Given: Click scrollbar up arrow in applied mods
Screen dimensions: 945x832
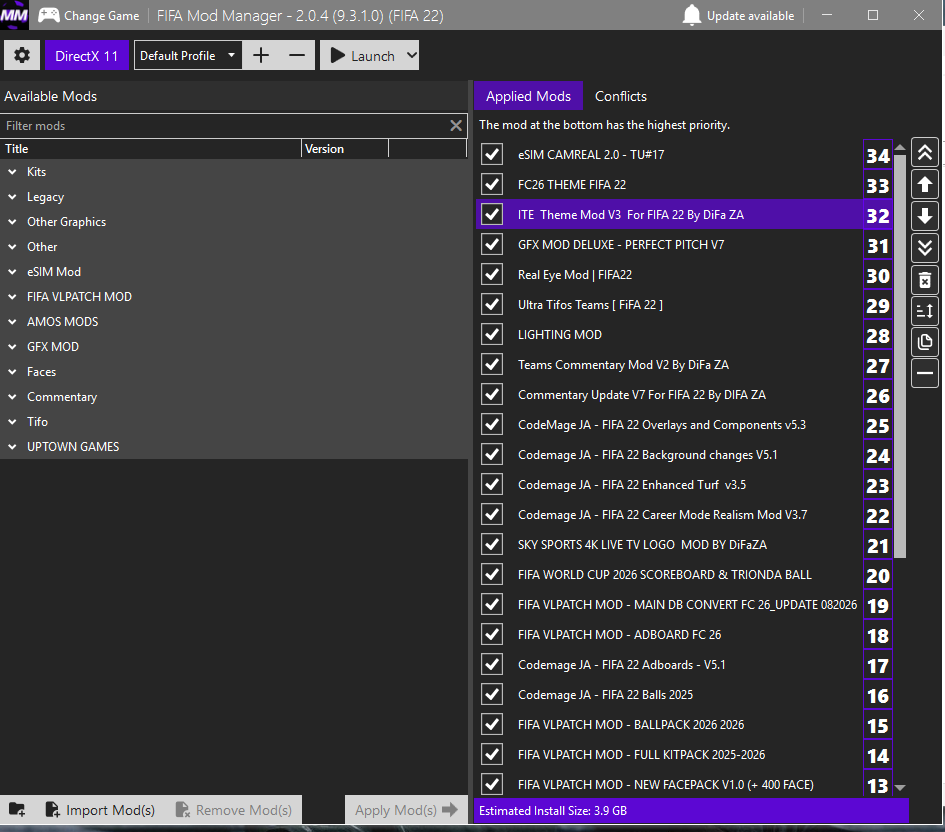Looking at the screenshot, I should (x=900, y=146).
